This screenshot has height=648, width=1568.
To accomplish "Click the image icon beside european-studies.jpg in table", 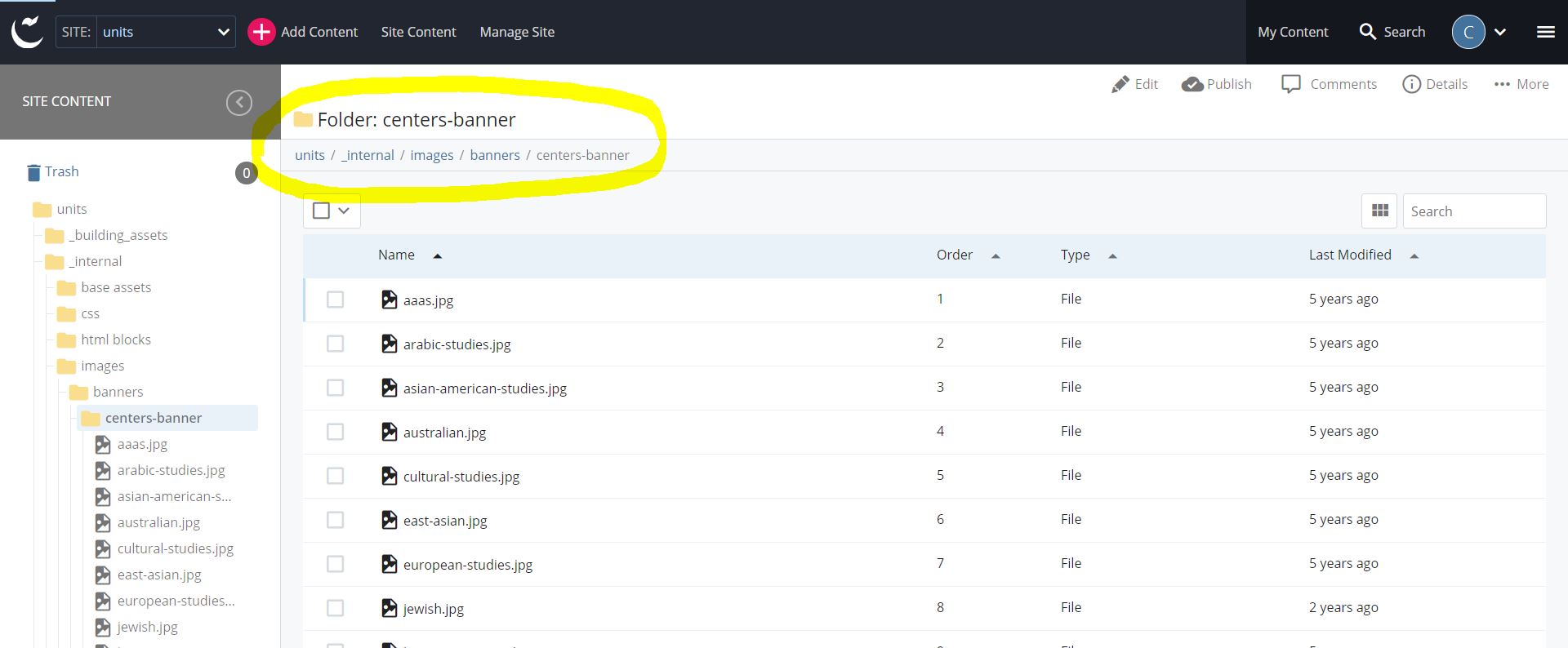I will coord(390,564).
